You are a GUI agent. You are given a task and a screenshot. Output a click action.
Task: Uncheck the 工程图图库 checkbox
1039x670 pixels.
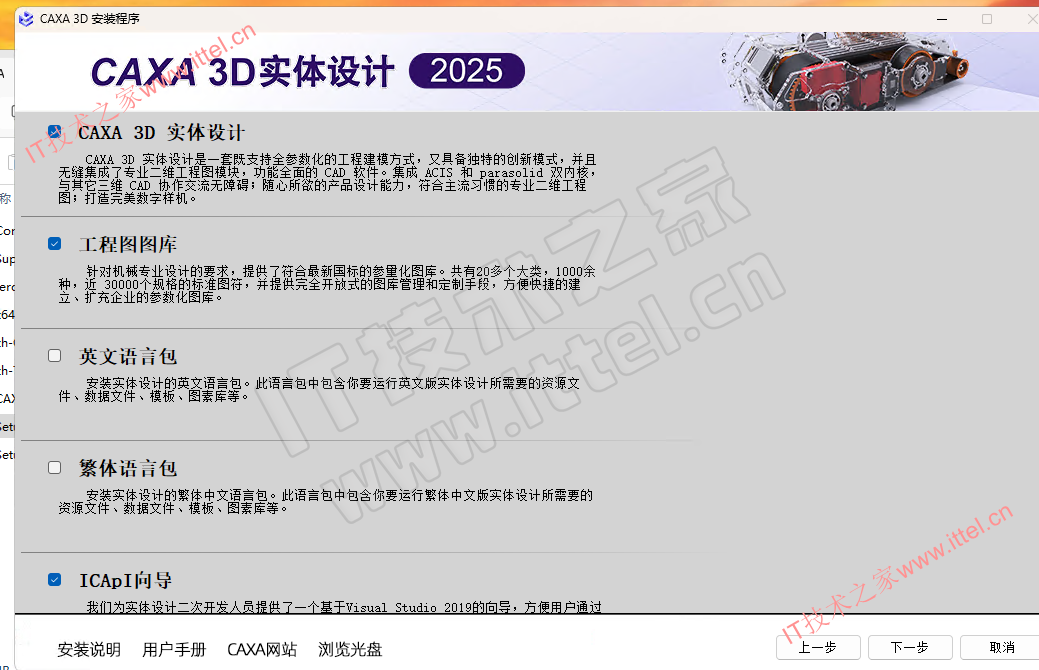tap(54, 244)
